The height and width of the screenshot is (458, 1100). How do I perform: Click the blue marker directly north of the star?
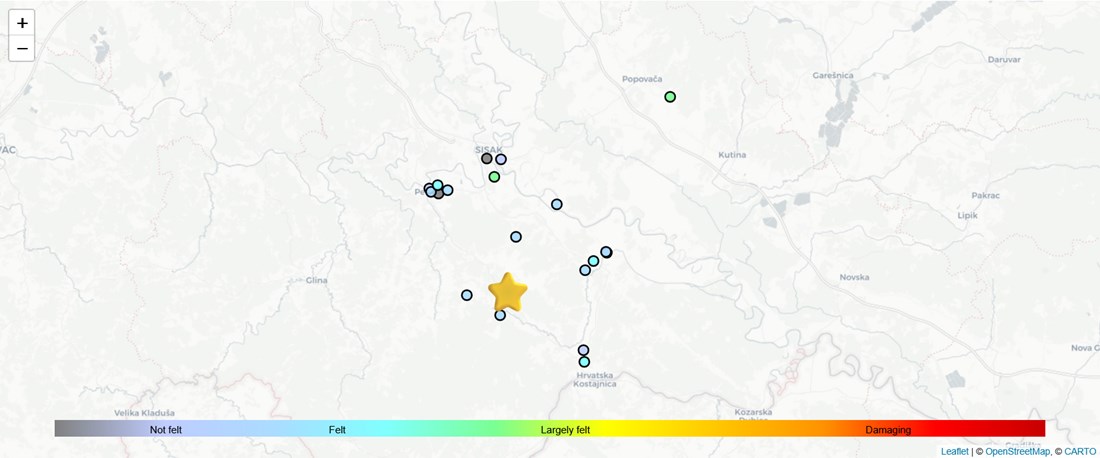tap(516, 237)
